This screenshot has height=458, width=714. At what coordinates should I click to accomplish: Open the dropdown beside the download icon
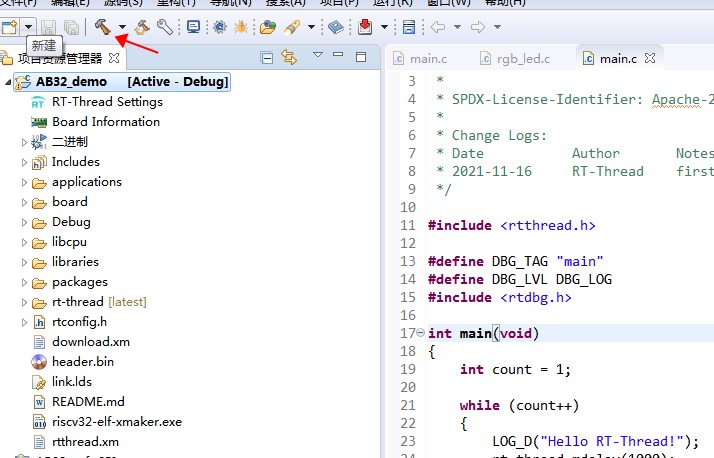coord(384,27)
